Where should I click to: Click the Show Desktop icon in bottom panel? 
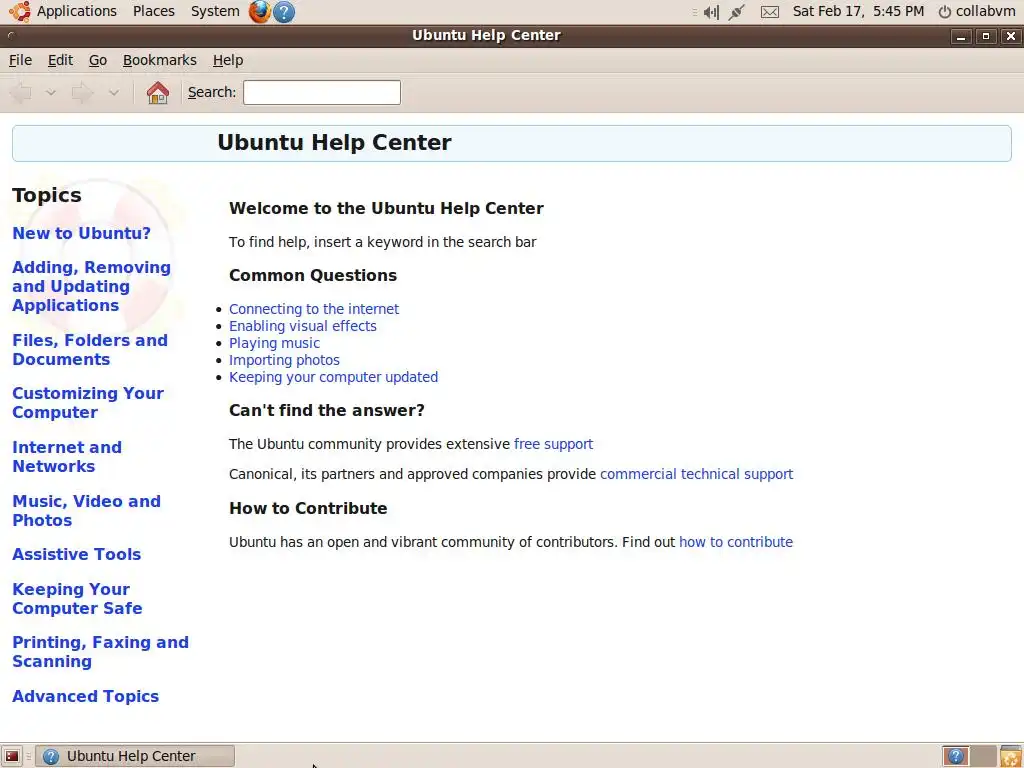point(12,756)
